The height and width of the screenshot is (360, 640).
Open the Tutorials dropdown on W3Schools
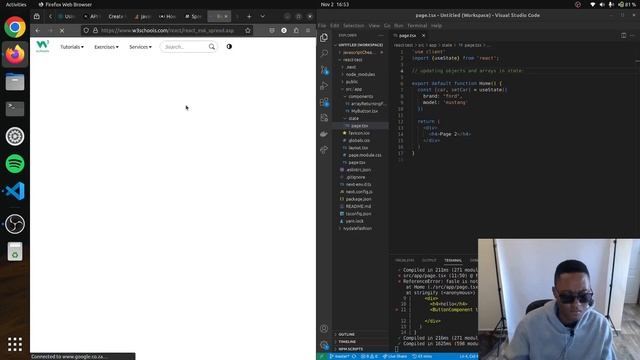click(x=72, y=47)
